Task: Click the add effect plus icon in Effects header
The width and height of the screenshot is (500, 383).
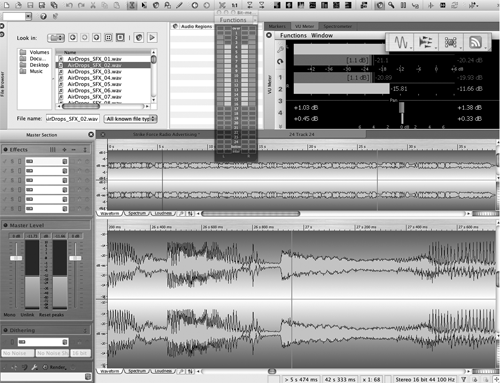Action: click(x=64, y=150)
